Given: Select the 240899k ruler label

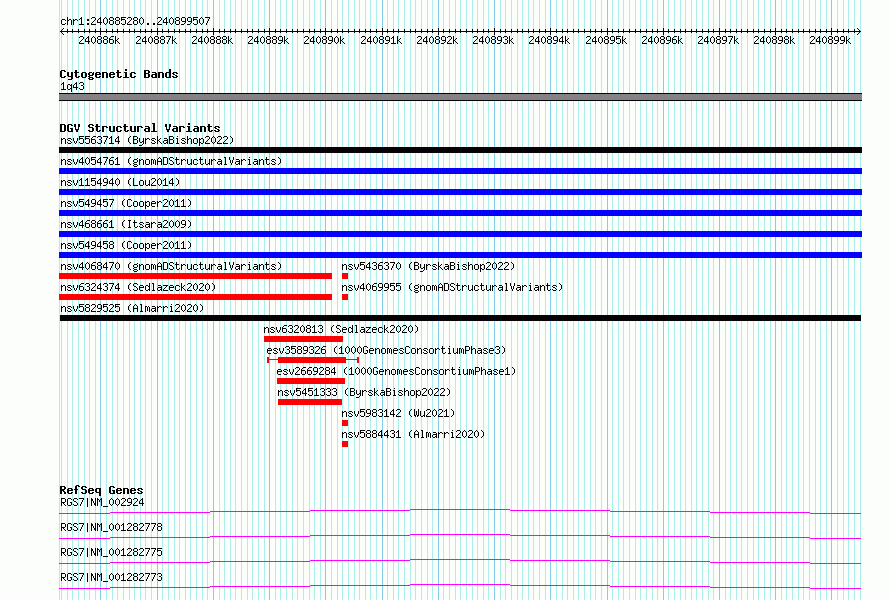Looking at the screenshot, I should [x=830, y=40].
